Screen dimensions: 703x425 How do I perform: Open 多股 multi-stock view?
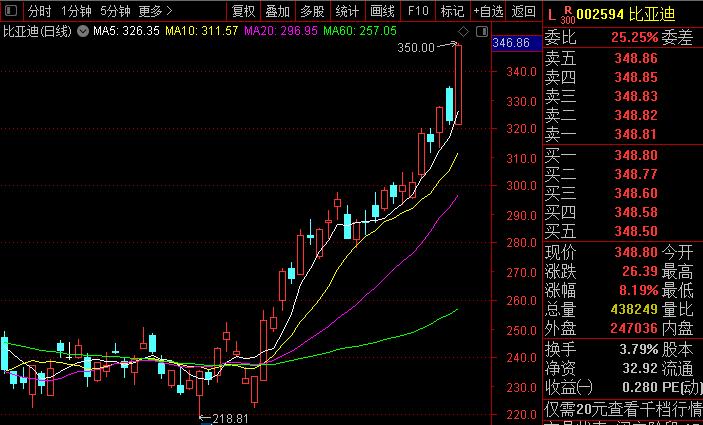click(312, 11)
